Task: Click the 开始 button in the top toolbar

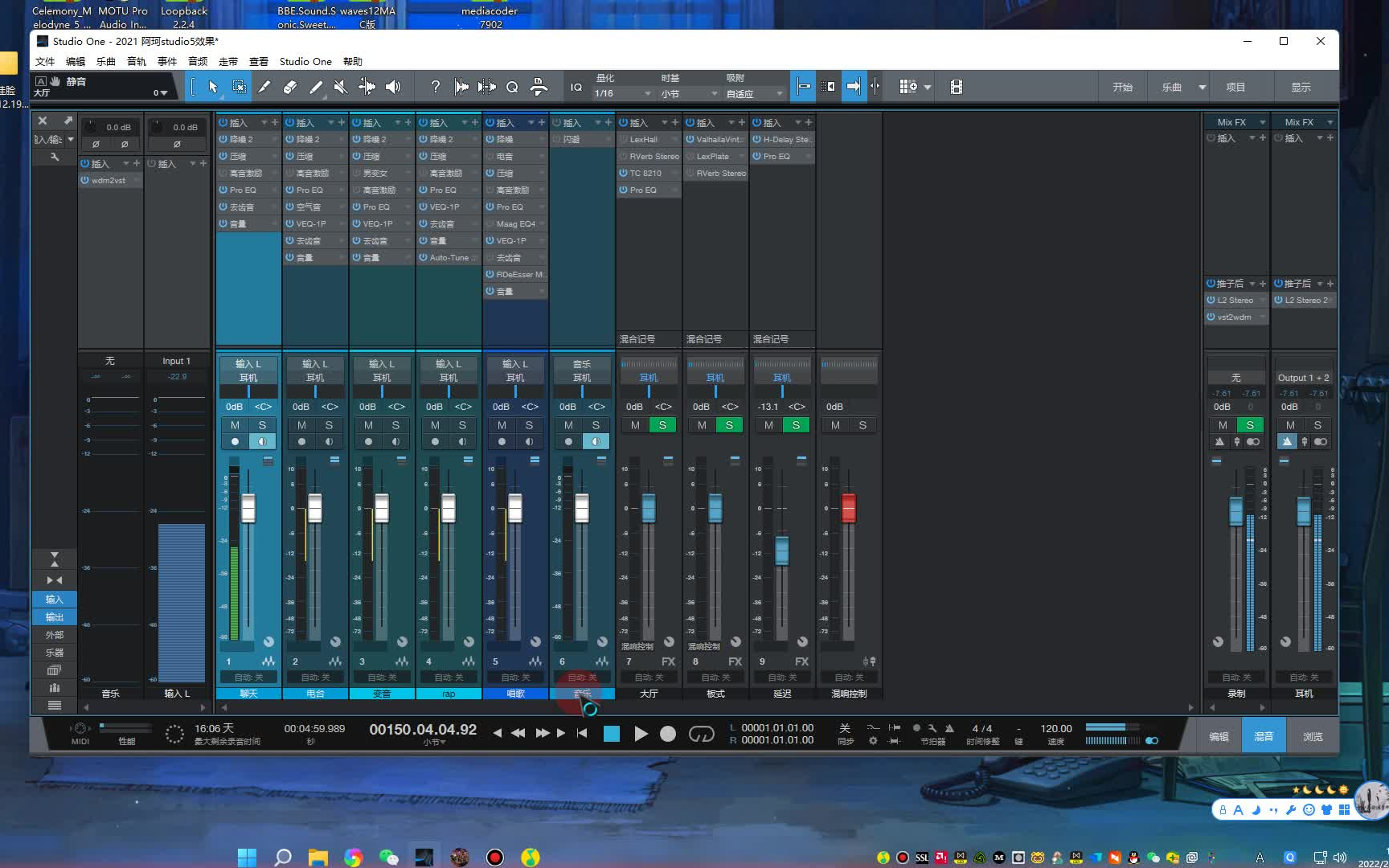Action: [1123, 87]
